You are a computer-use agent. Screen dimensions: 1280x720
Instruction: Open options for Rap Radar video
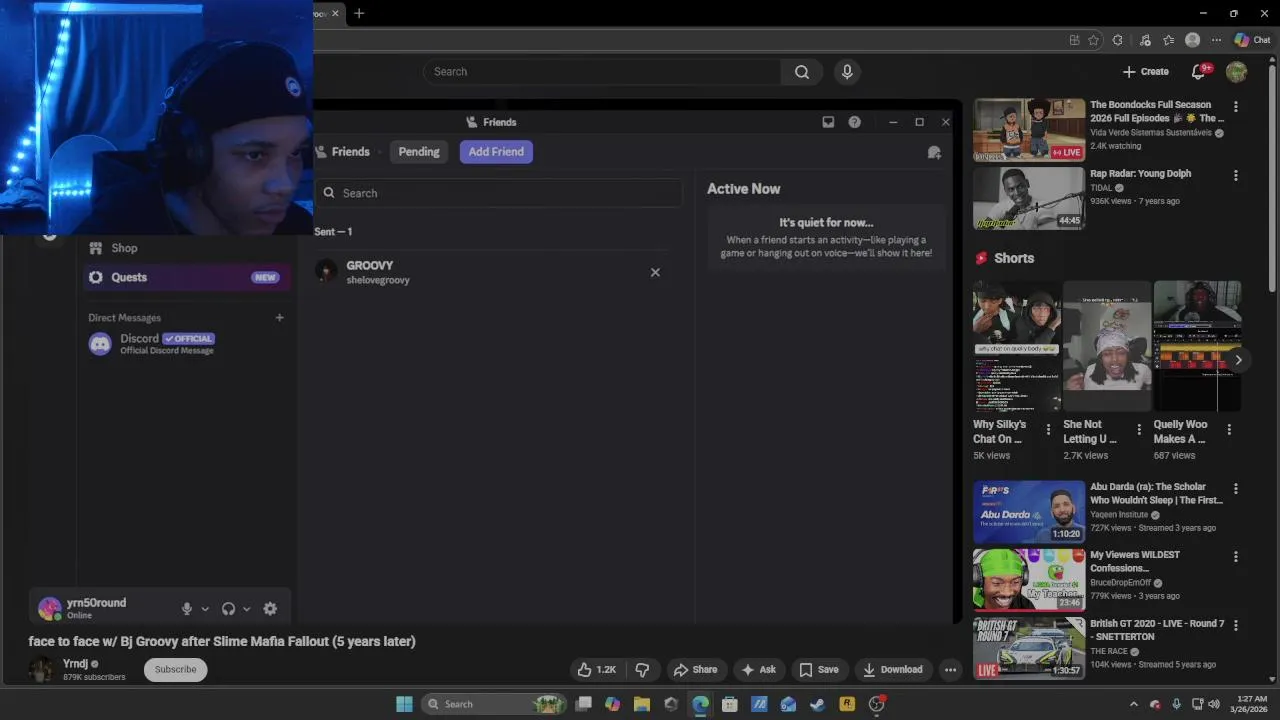click(1235, 175)
